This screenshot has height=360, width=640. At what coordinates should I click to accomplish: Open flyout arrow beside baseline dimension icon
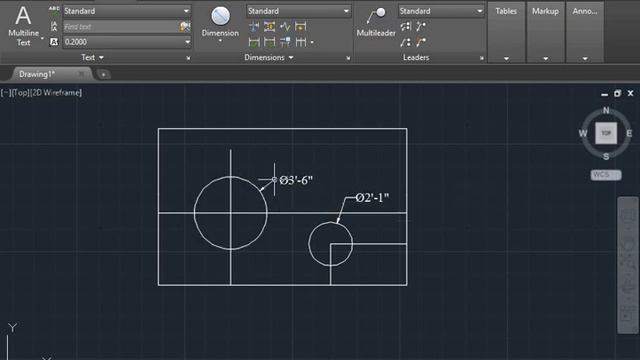[x=312, y=42]
